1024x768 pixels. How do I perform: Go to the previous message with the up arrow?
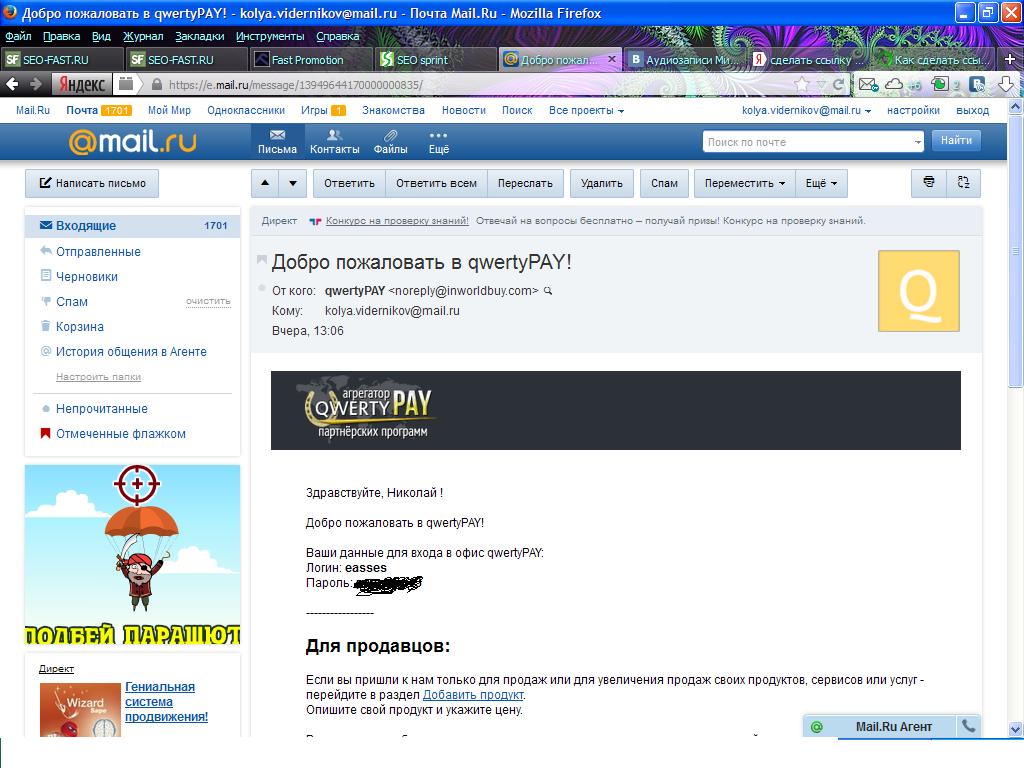point(265,184)
